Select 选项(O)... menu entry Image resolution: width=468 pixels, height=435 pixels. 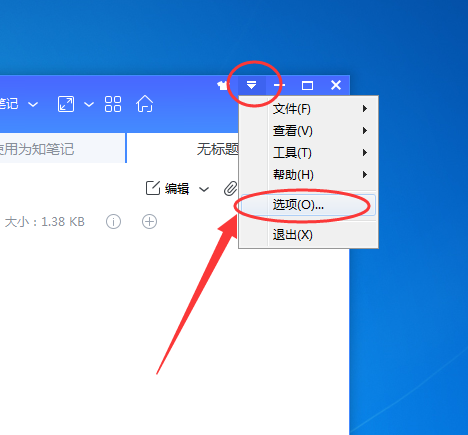point(309,205)
